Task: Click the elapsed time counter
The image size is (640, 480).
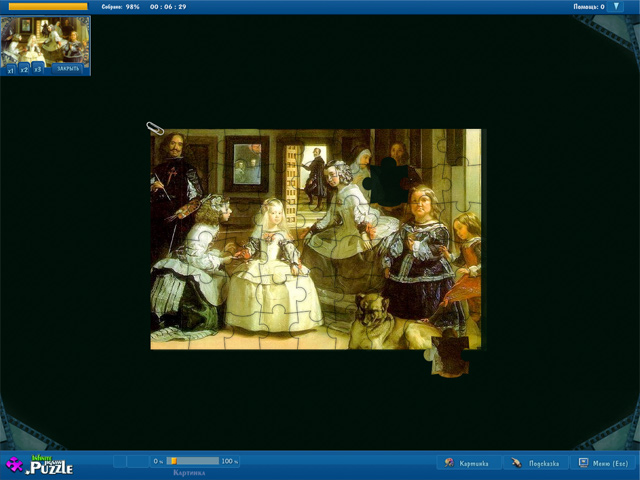Action: tap(168, 7)
